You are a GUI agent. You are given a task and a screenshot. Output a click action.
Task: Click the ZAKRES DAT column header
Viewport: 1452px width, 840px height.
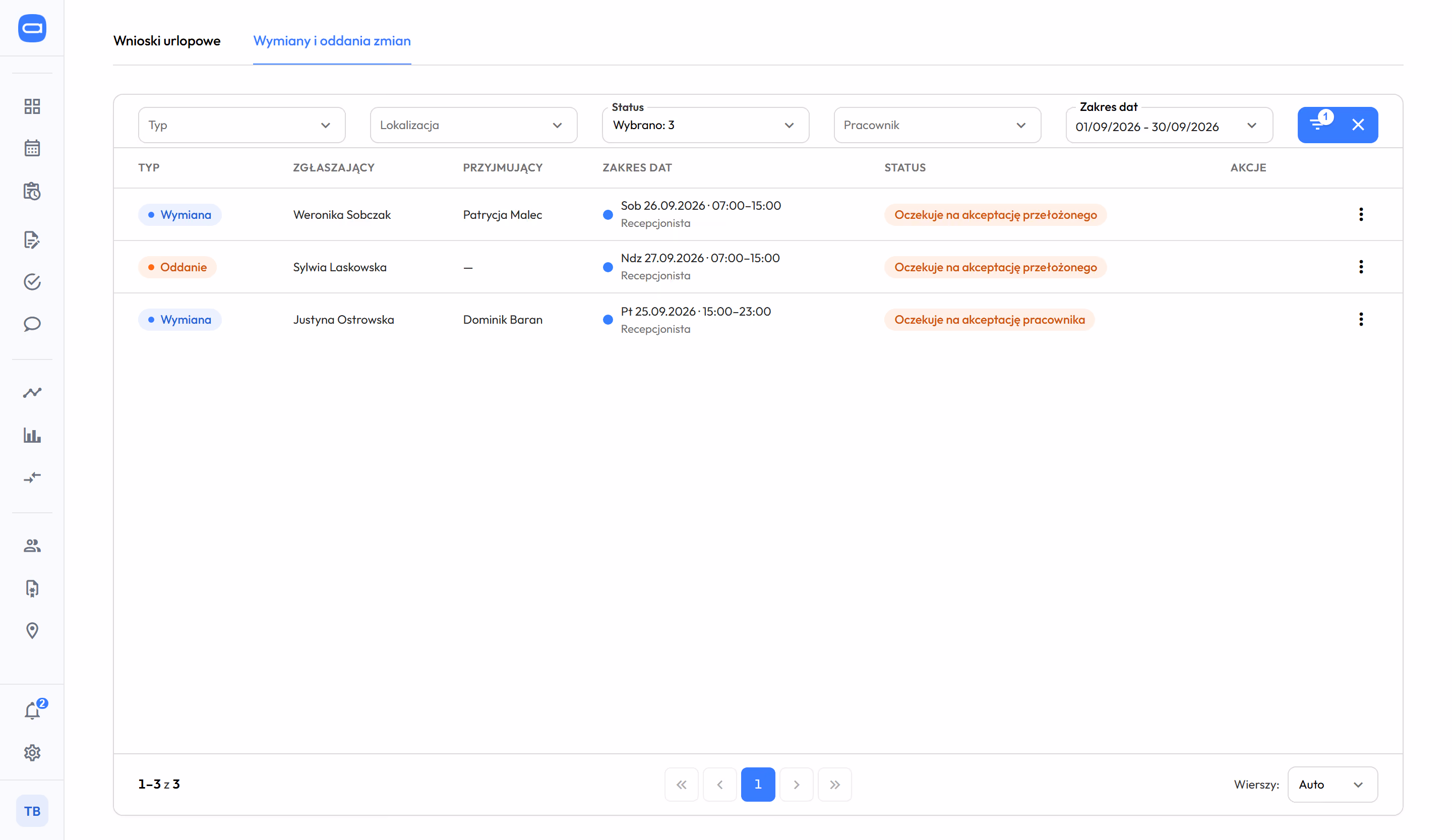[x=637, y=168]
